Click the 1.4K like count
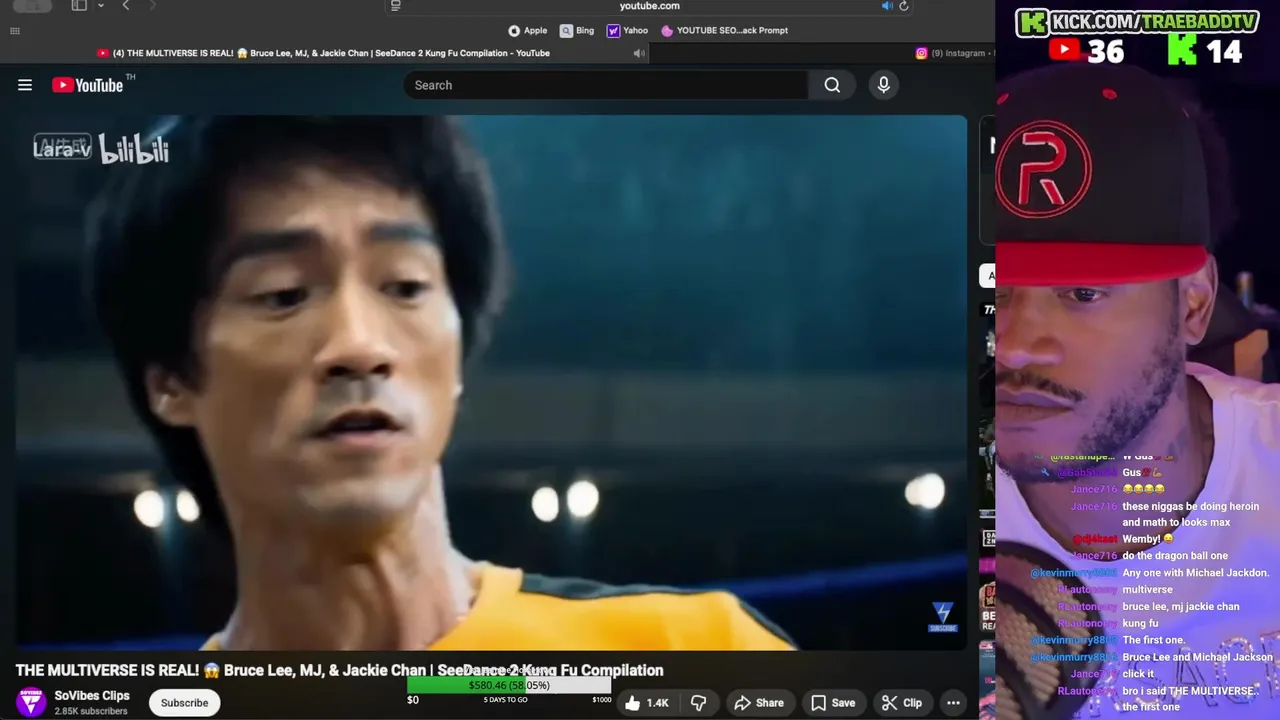 point(657,703)
